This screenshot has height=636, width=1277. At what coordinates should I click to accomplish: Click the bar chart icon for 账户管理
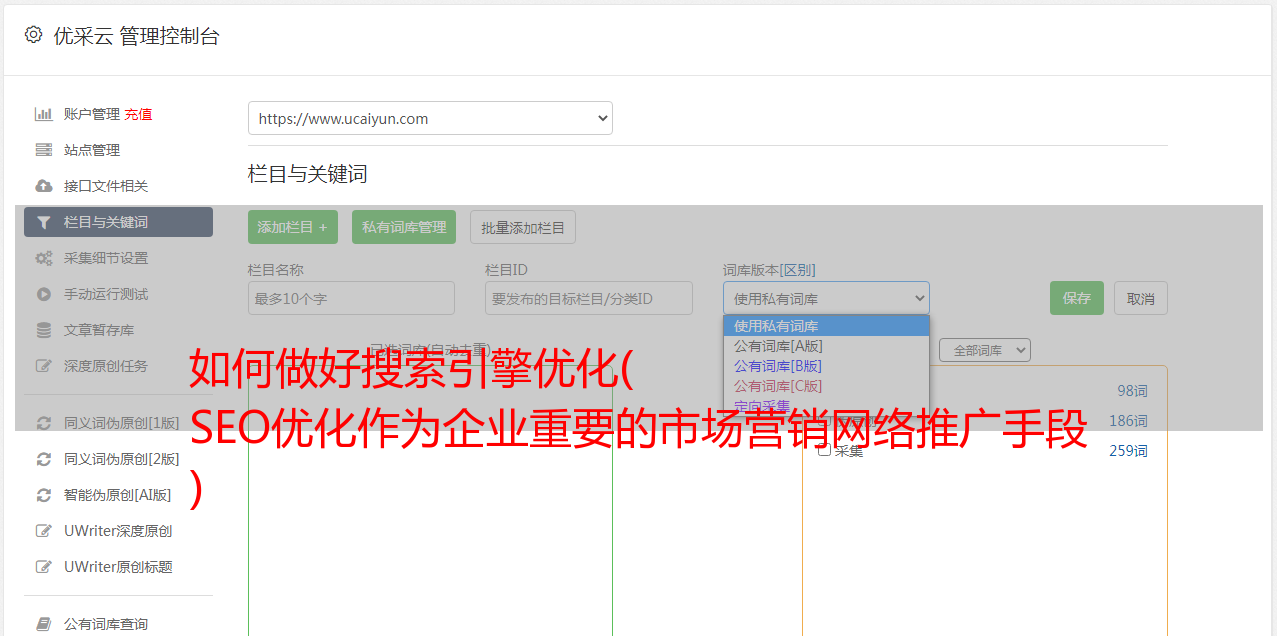click(43, 114)
